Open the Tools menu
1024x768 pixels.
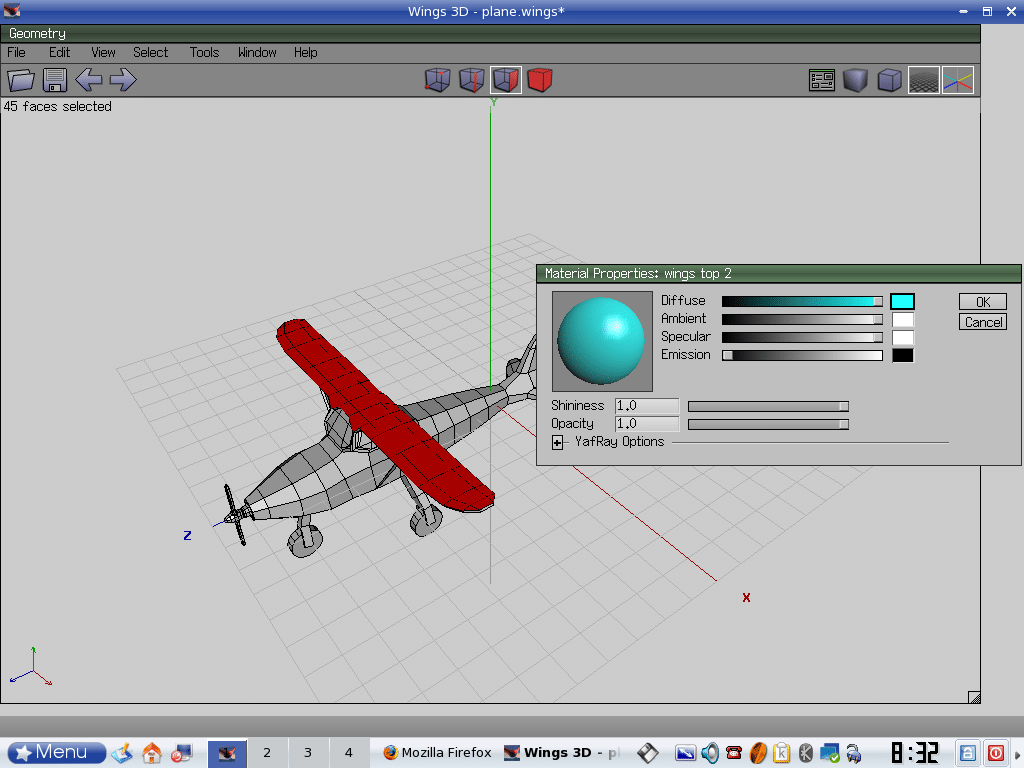point(204,52)
